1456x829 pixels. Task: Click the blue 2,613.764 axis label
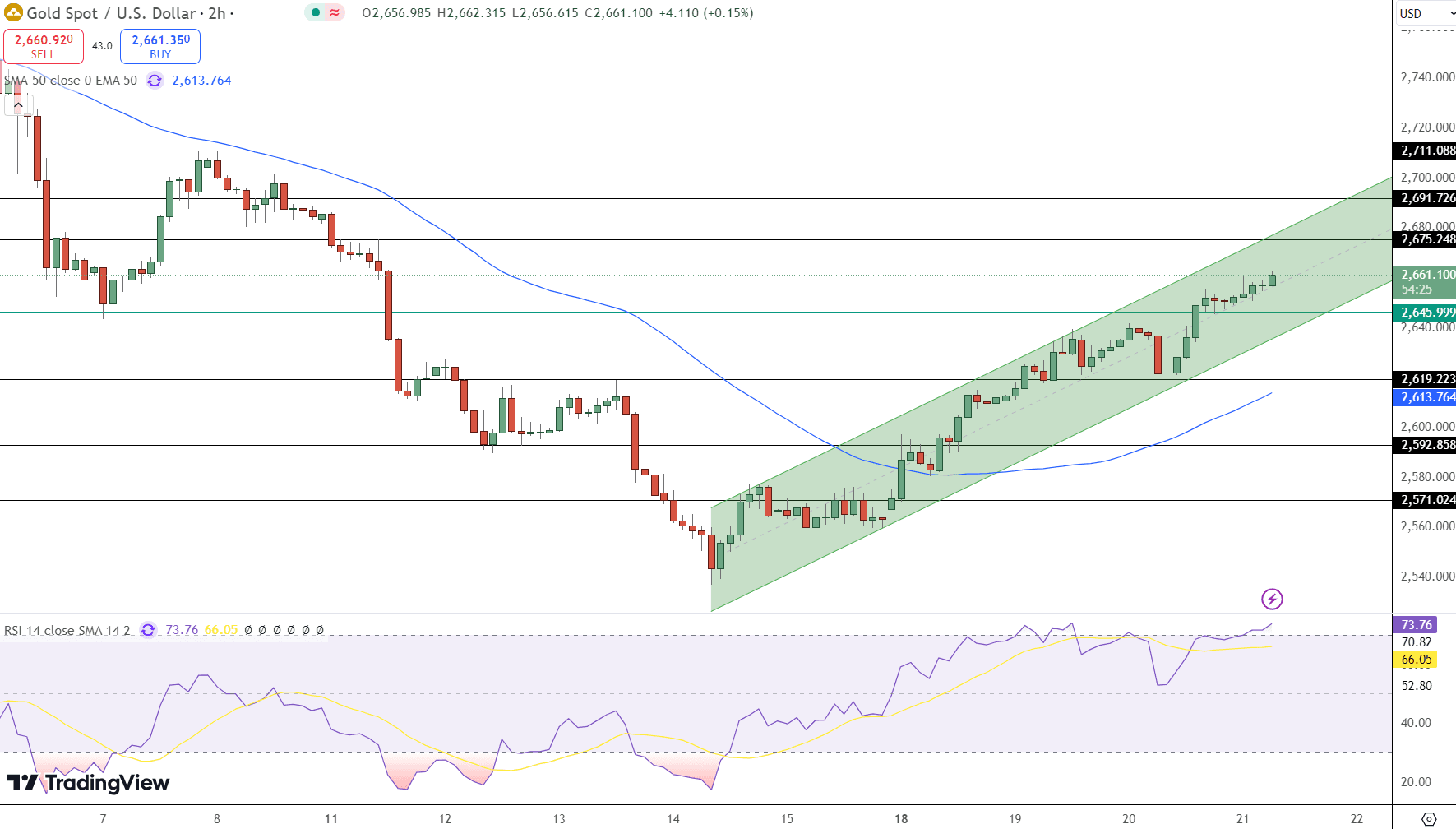click(1425, 397)
